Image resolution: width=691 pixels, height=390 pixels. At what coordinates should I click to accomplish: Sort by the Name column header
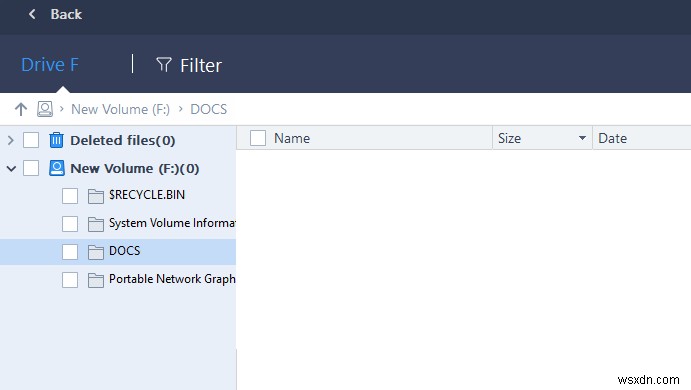(x=292, y=138)
